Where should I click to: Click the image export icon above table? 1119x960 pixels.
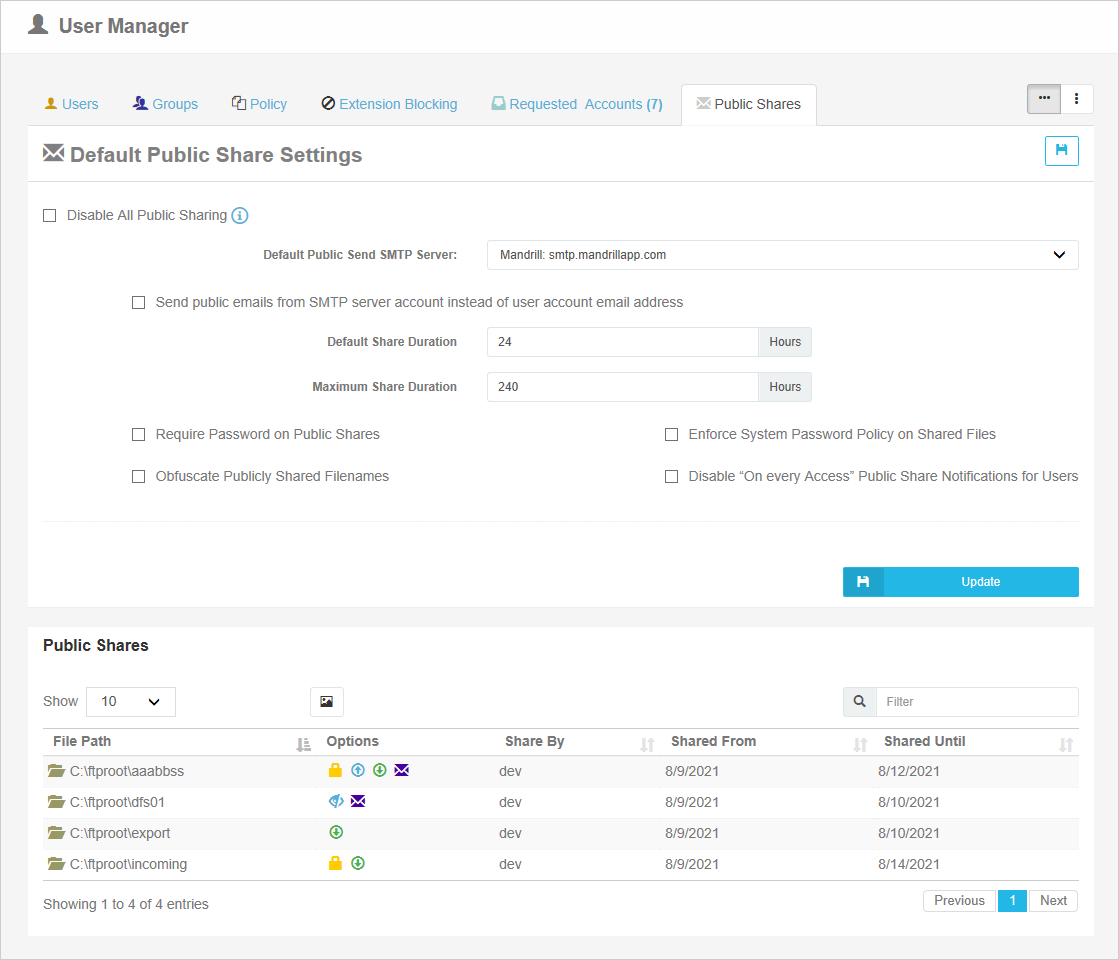pyautogui.click(x=327, y=702)
